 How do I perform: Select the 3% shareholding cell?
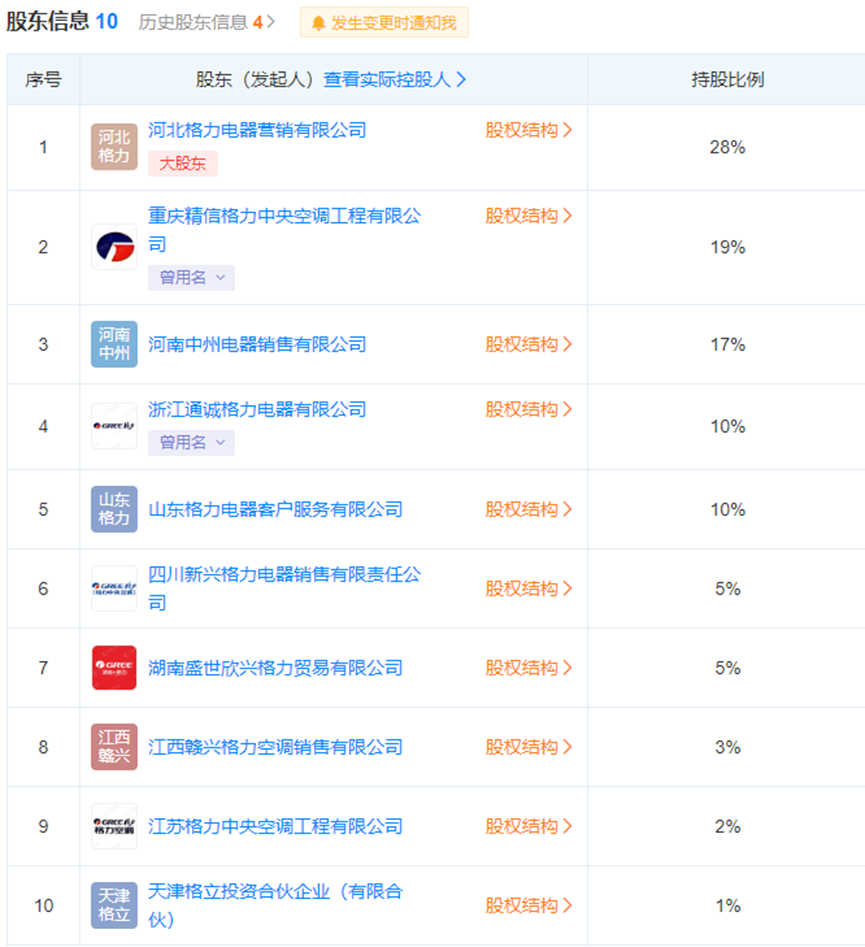pos(727,746)
